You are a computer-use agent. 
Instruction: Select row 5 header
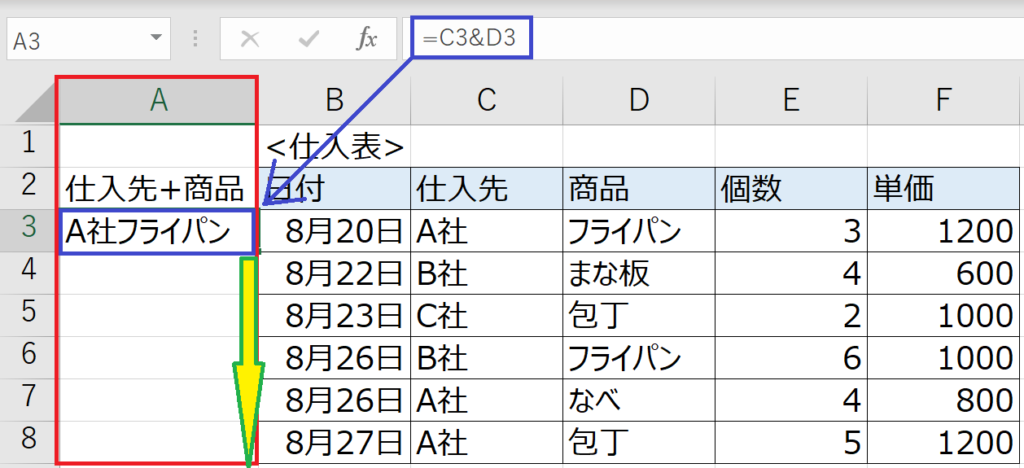pos(27,315)
